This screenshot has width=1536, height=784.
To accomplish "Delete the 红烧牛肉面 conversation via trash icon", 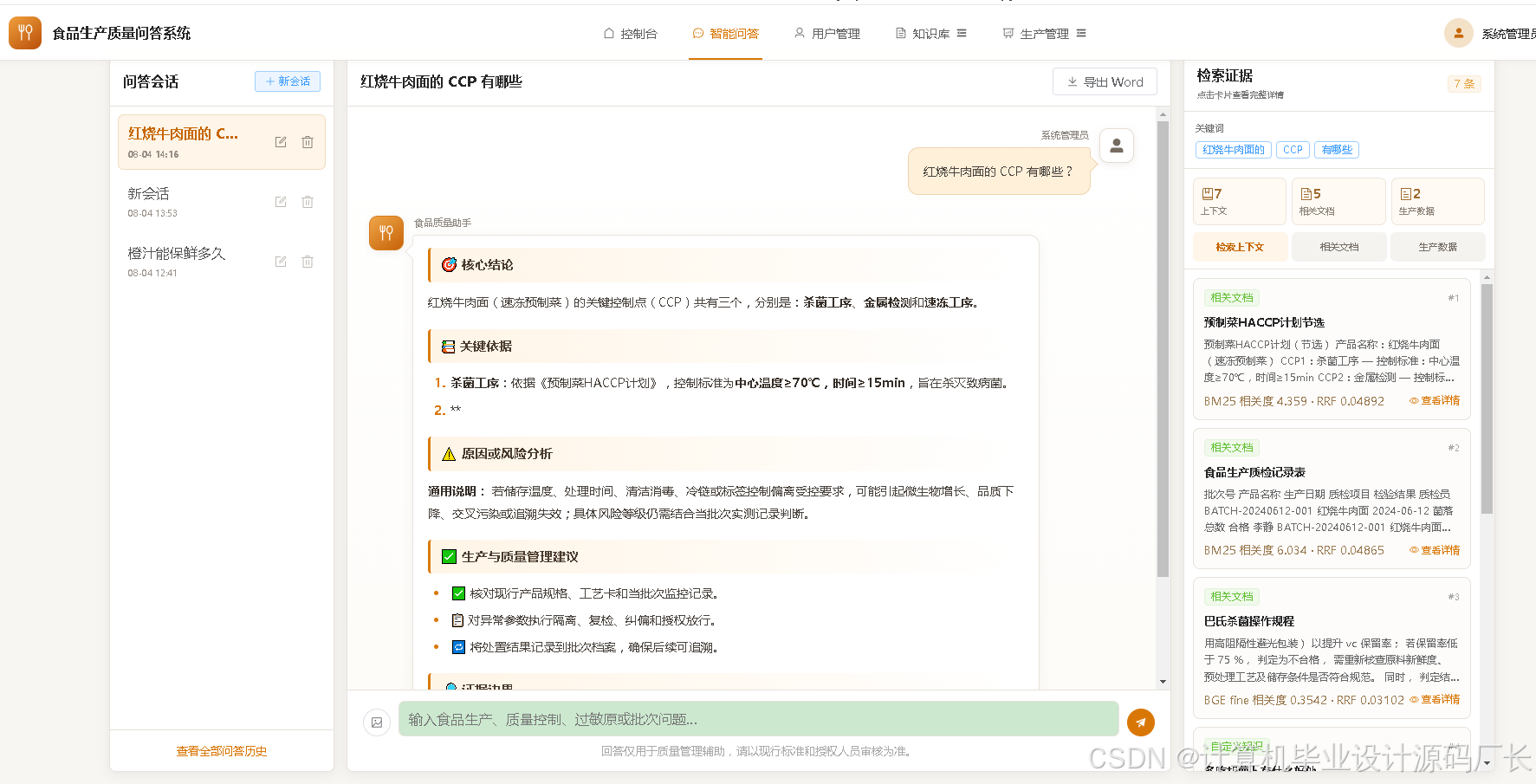I will [x=308, y=142].
